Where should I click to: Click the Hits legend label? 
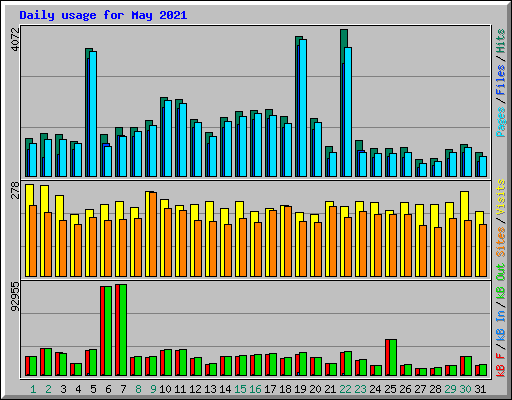click(500, 41)
